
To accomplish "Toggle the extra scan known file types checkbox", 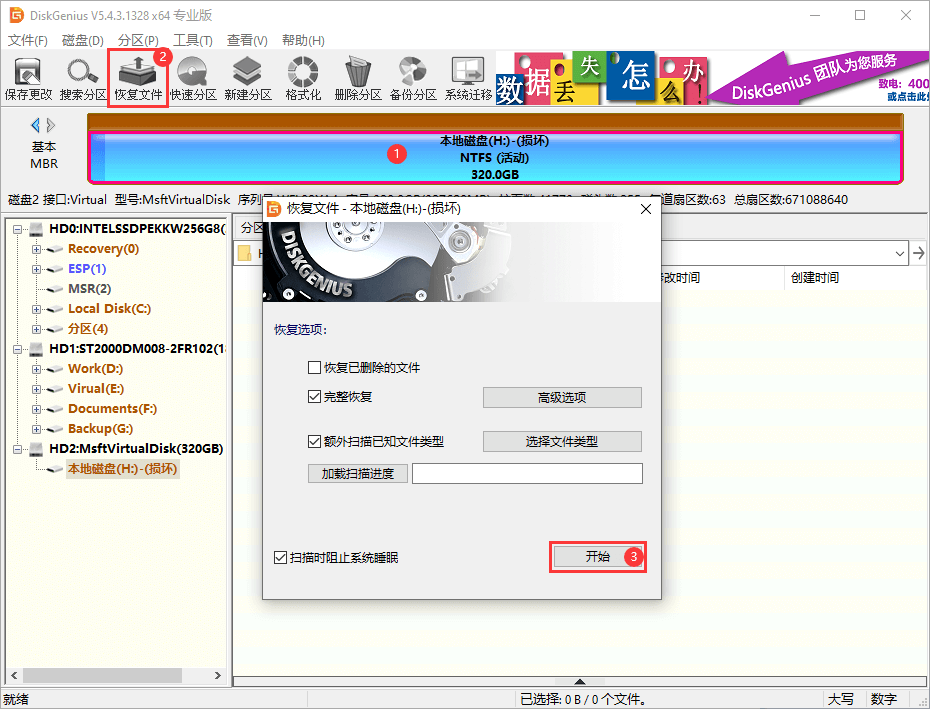I will tap(314, 441).
